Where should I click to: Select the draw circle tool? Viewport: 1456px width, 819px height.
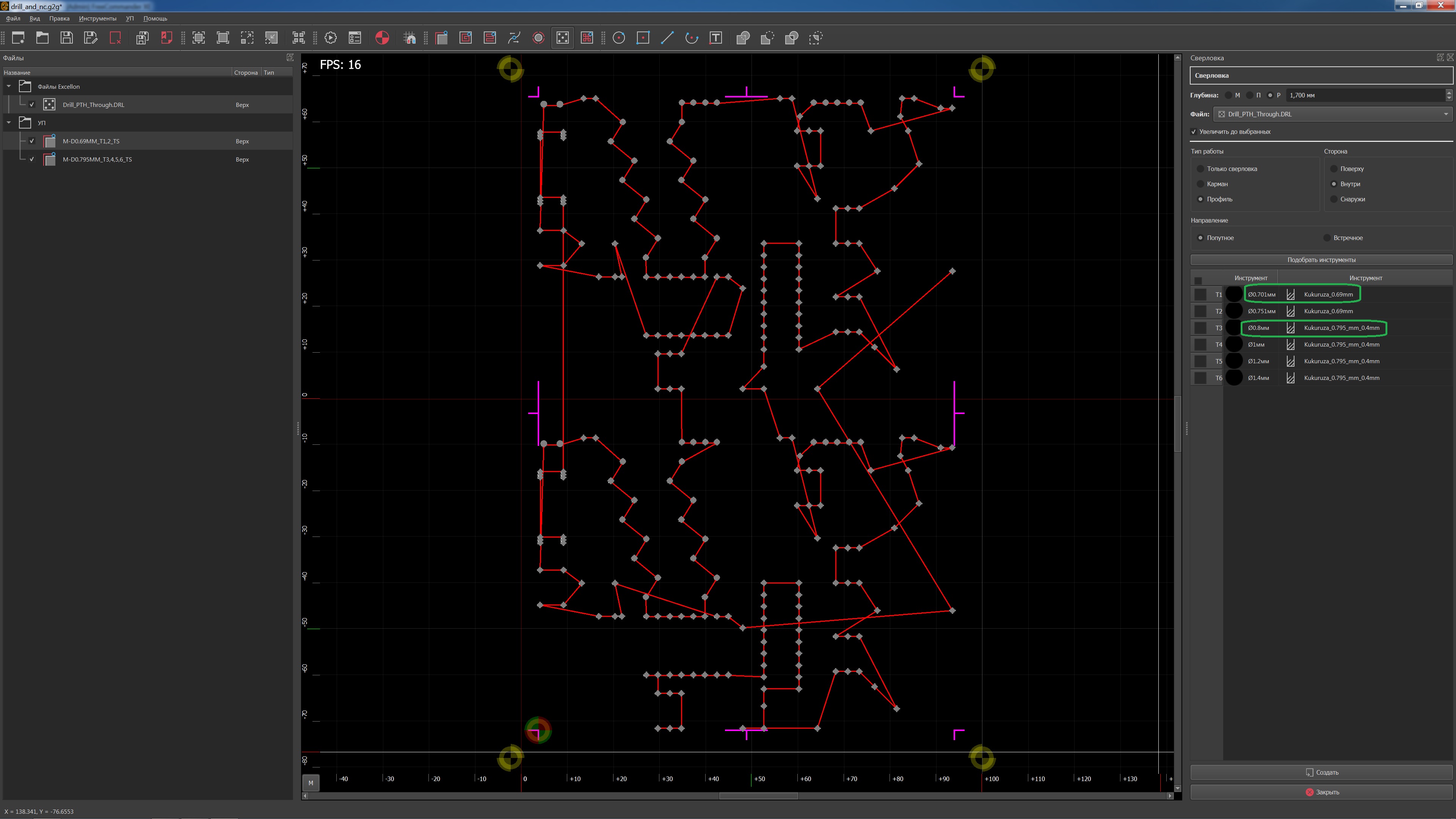coord(619,38)
